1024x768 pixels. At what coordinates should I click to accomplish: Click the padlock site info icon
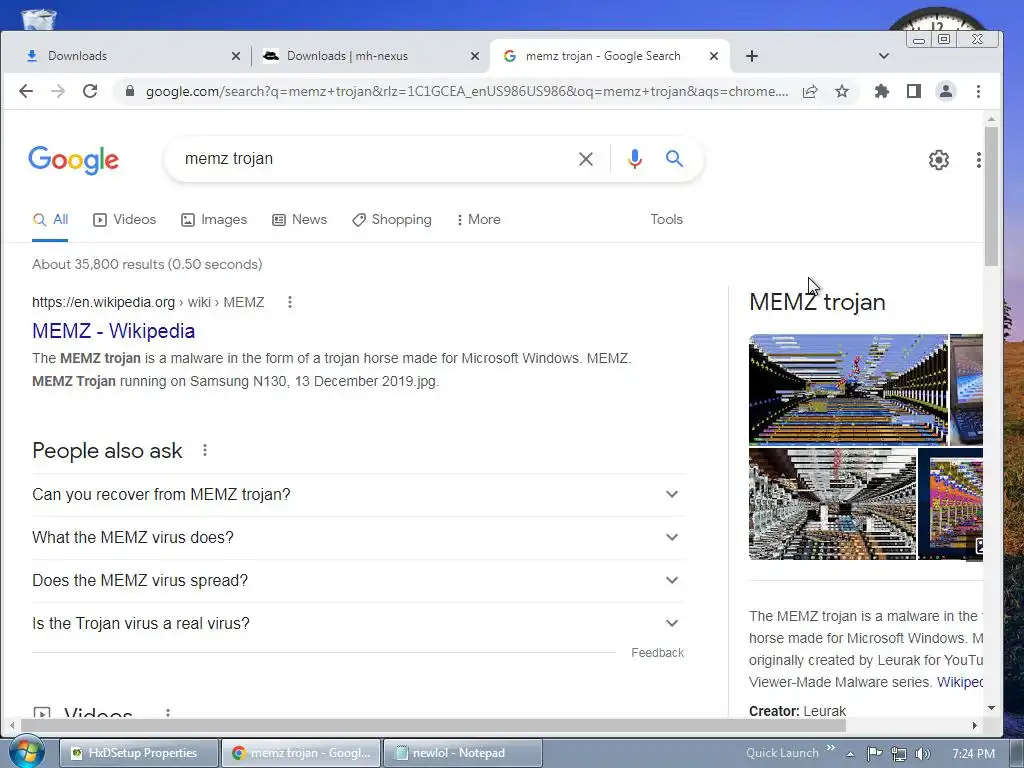(130, 91)
